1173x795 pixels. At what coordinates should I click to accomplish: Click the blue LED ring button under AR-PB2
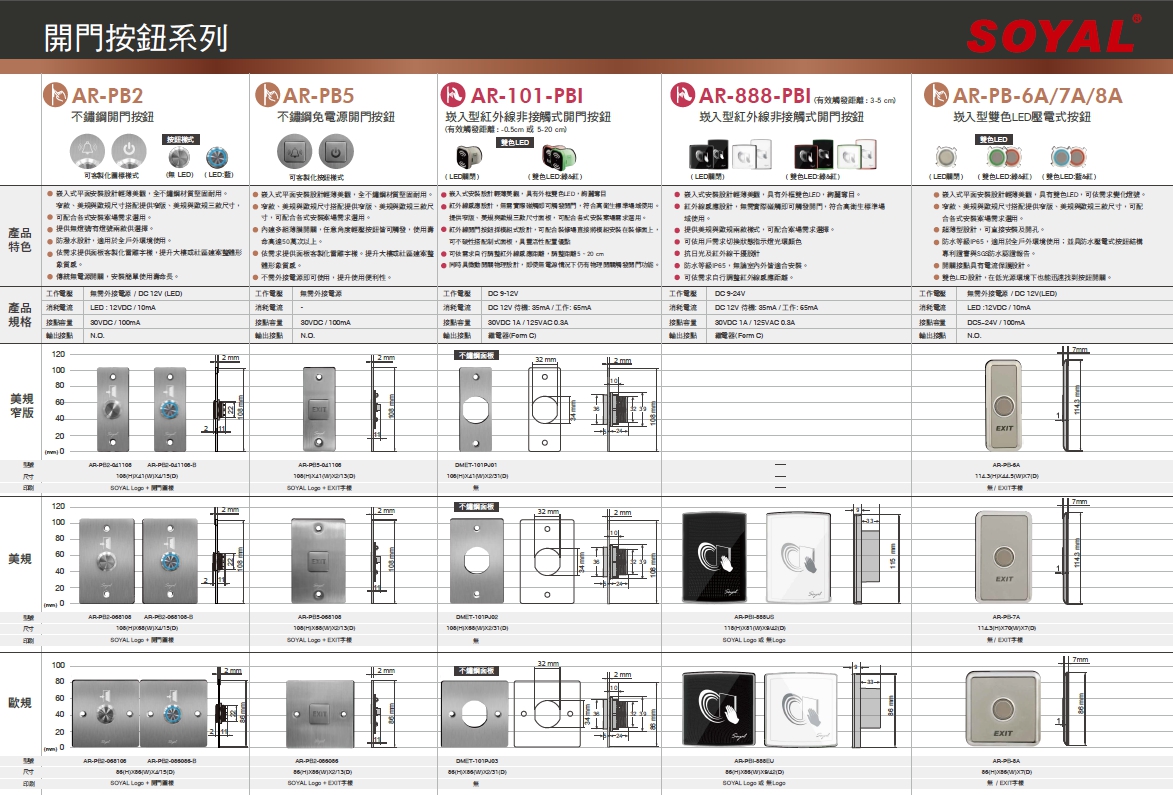tap(217, 157)
